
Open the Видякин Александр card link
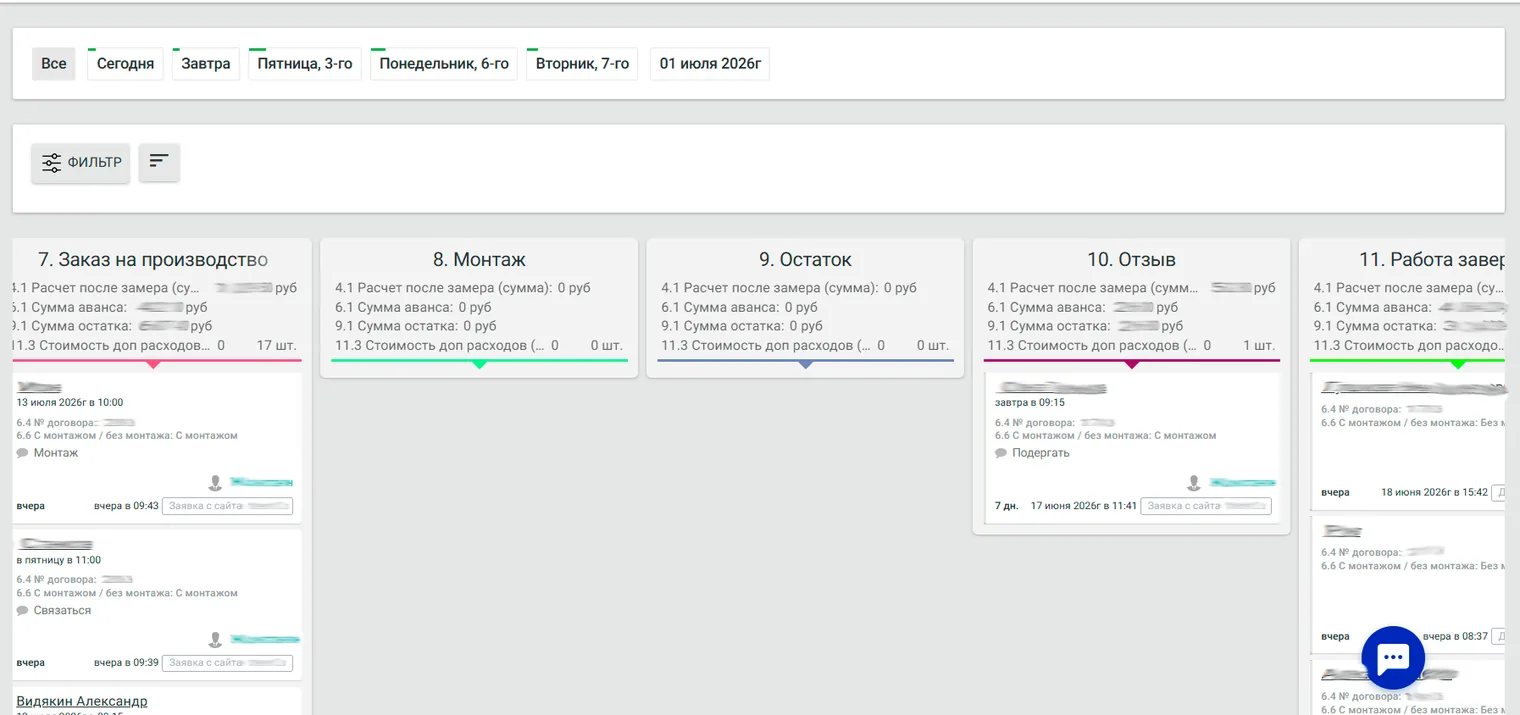(82, 702)
